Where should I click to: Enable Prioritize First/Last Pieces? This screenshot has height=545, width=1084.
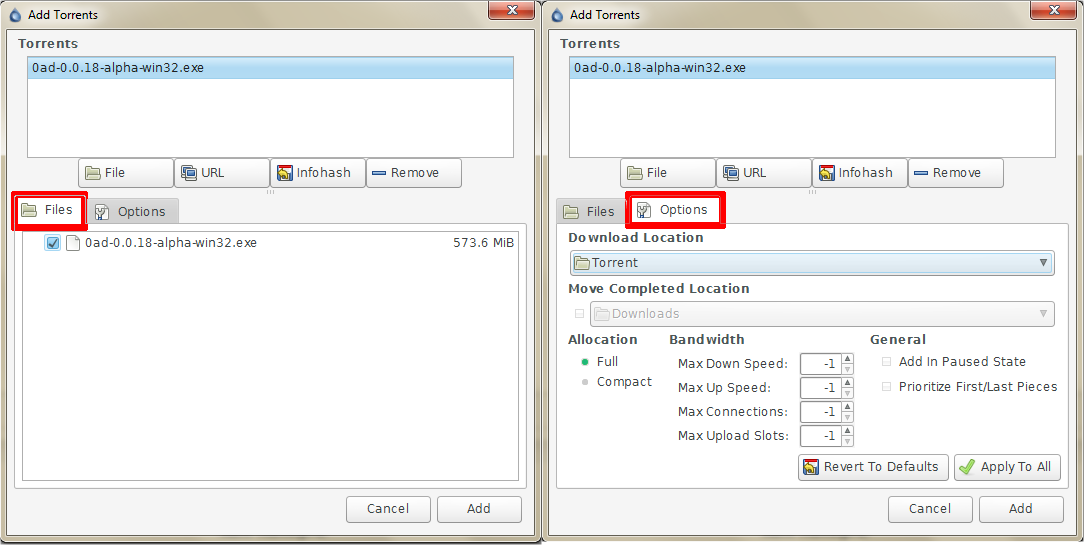[x=886, y=387]
